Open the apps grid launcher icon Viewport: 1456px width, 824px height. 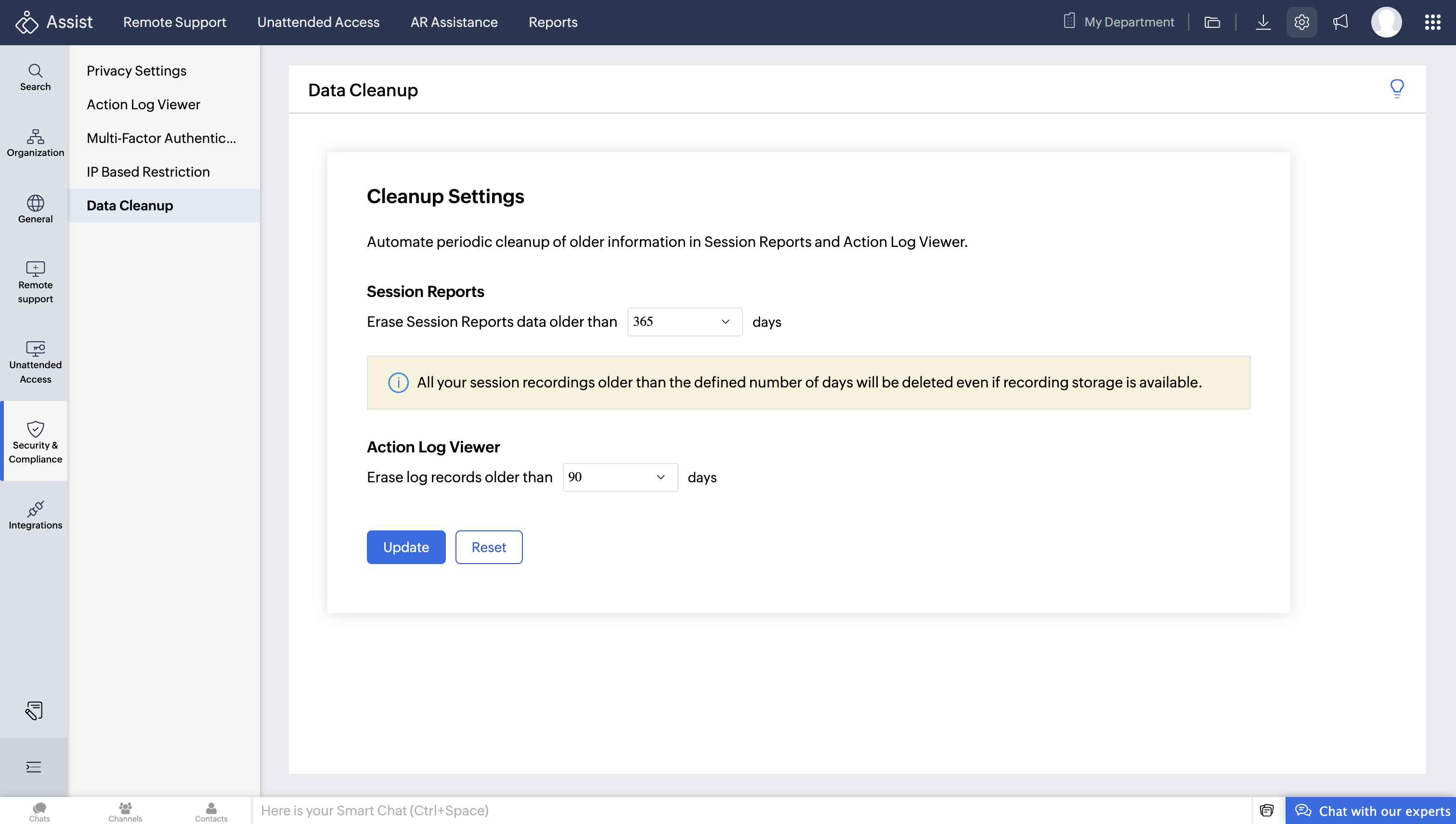1432,22
